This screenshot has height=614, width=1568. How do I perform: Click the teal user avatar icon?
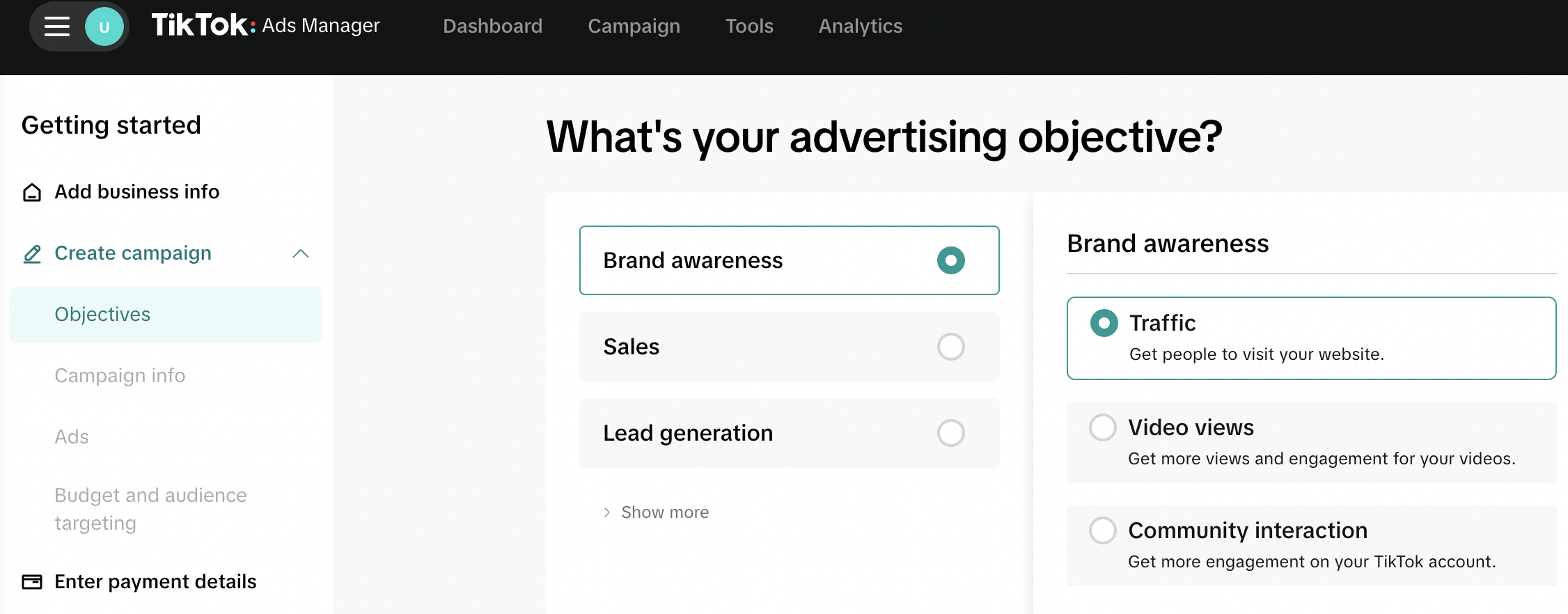[x=104, y=27]
